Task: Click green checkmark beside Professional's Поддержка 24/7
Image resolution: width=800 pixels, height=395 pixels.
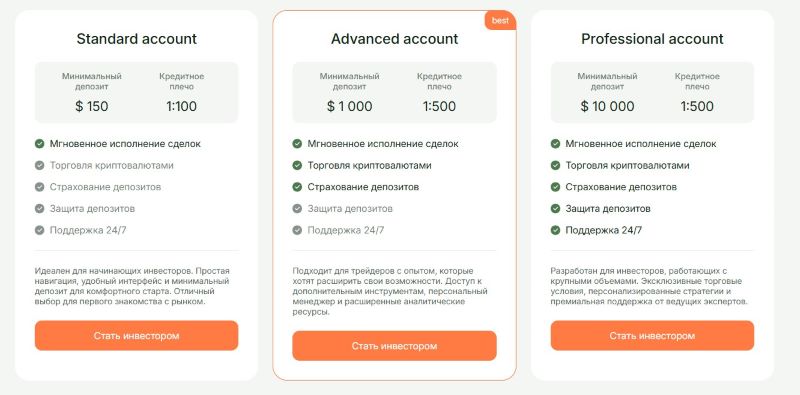Action: [x=556, y=230]
